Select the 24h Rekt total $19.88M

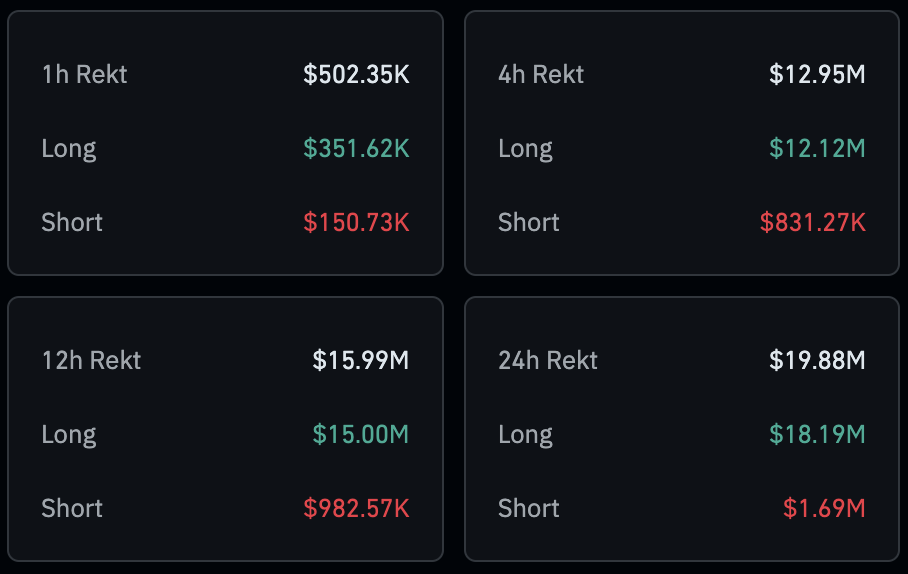817,360
